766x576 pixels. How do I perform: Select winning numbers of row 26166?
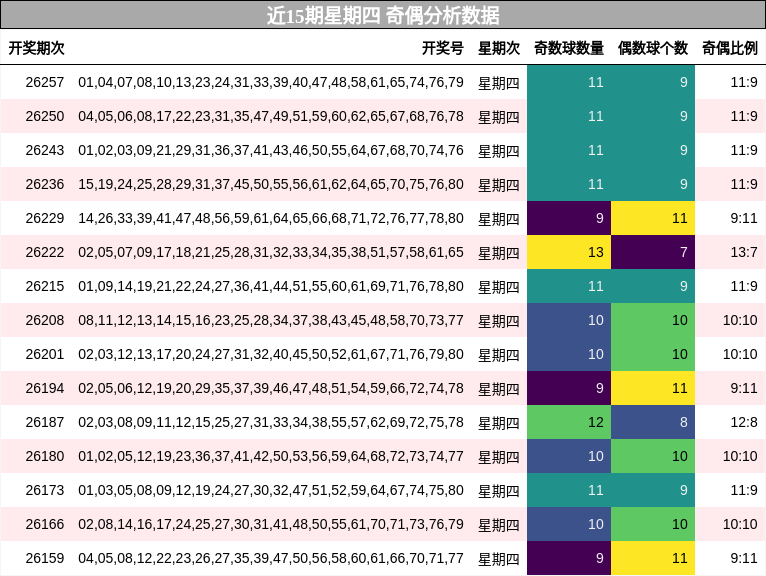(271, 524)
